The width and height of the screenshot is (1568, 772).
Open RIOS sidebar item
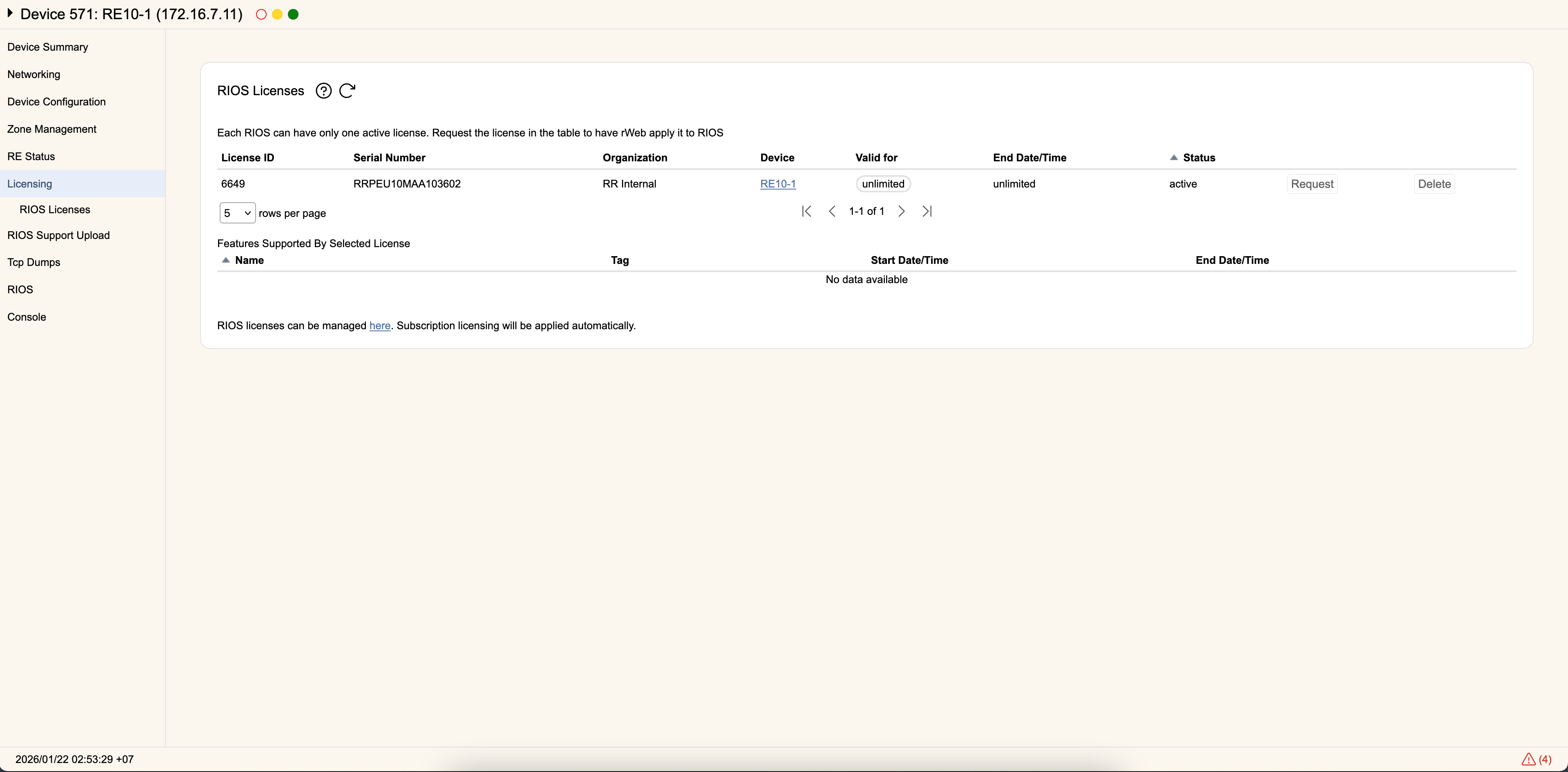20,290
